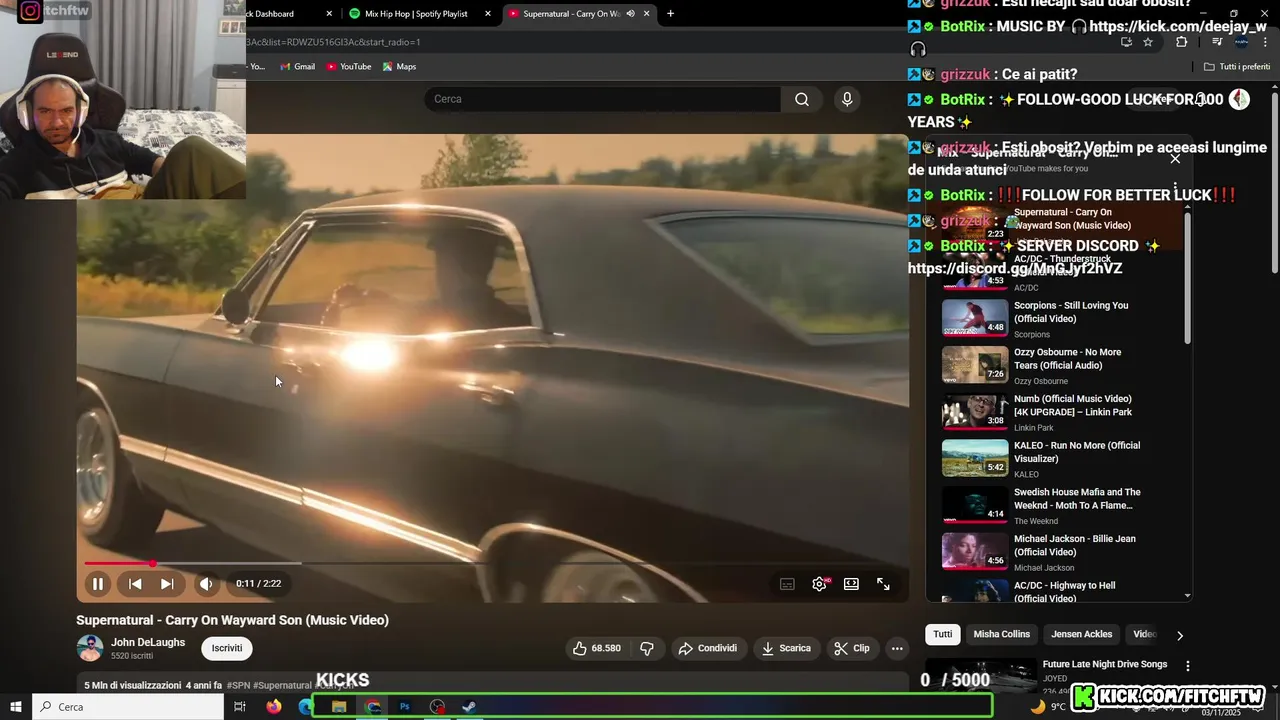Seek using the red video progress bar
The height and width of the screenshot is (720, 1280).
coord(492,564)
